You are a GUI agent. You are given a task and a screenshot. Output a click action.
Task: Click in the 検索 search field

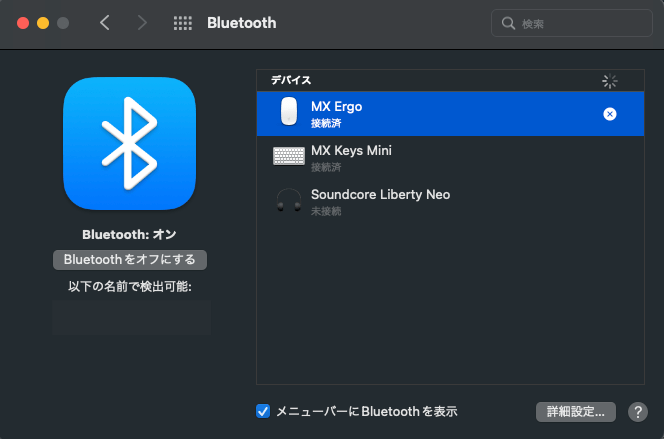pyautogui.click(x=572, y=23)
